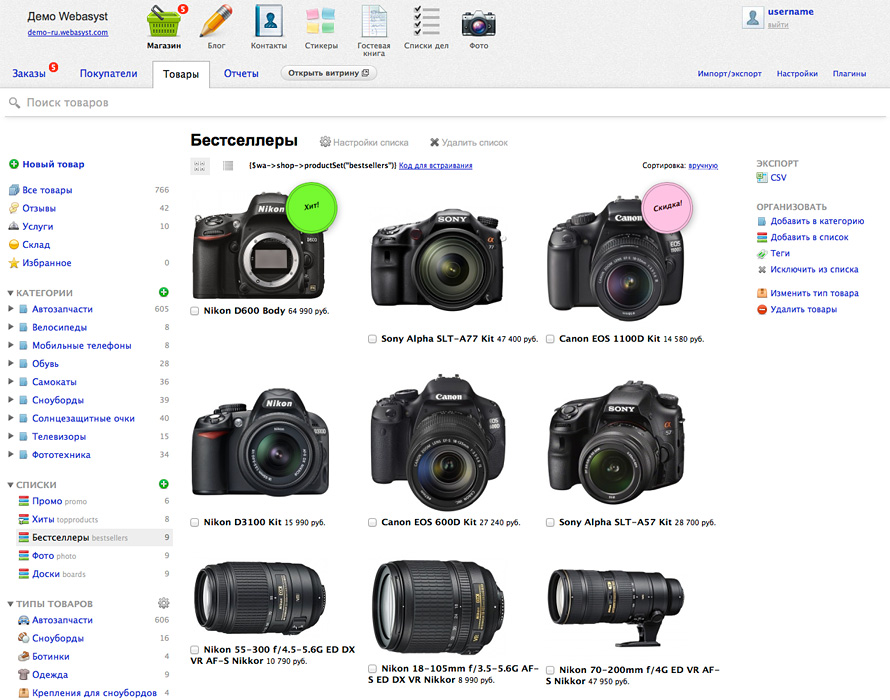Check the Sony Alpha SLT-A57 Kit box

pyautogui.click(x=550, y=522)
